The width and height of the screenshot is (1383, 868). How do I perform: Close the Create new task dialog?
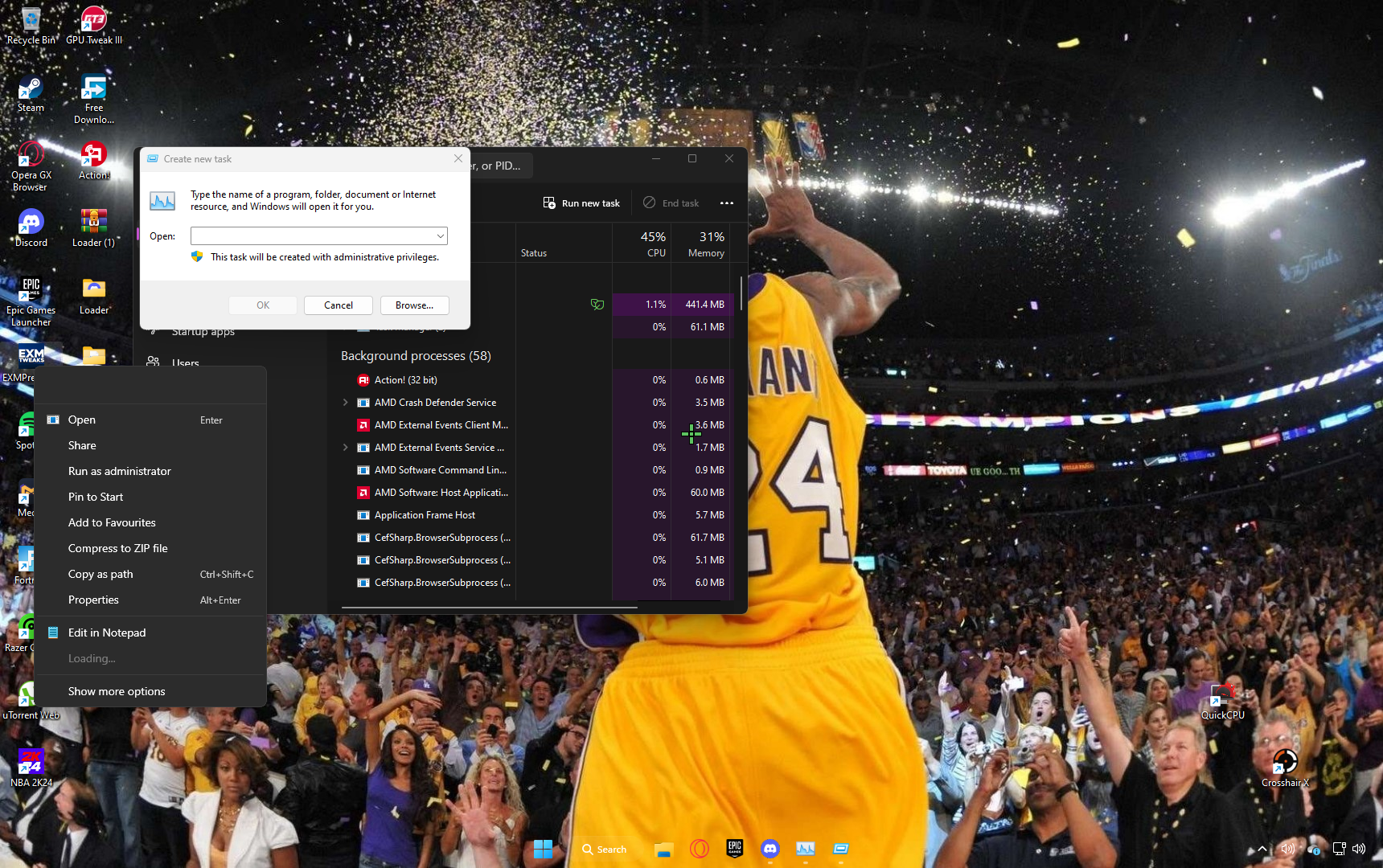pyautogui.click(x=458, y=158)
